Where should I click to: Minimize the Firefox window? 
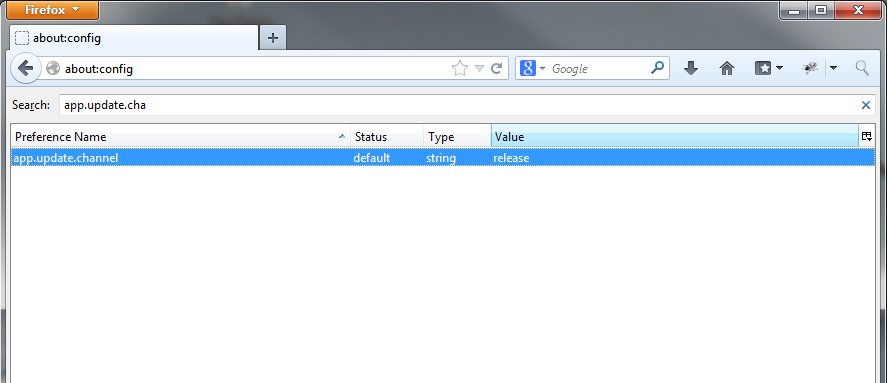click(793, 10)
